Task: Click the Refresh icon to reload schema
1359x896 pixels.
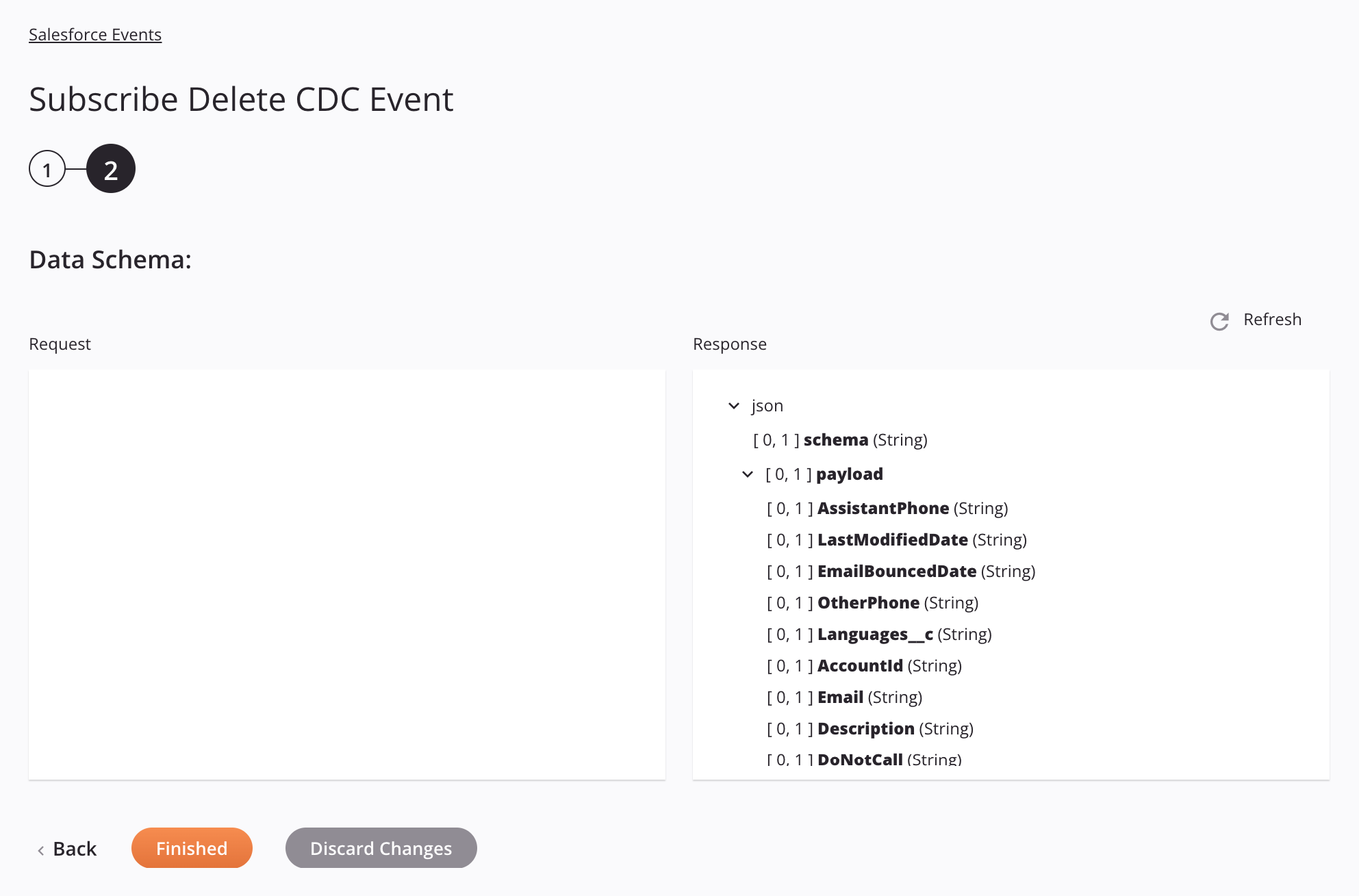Action: tap(1219, 319)
